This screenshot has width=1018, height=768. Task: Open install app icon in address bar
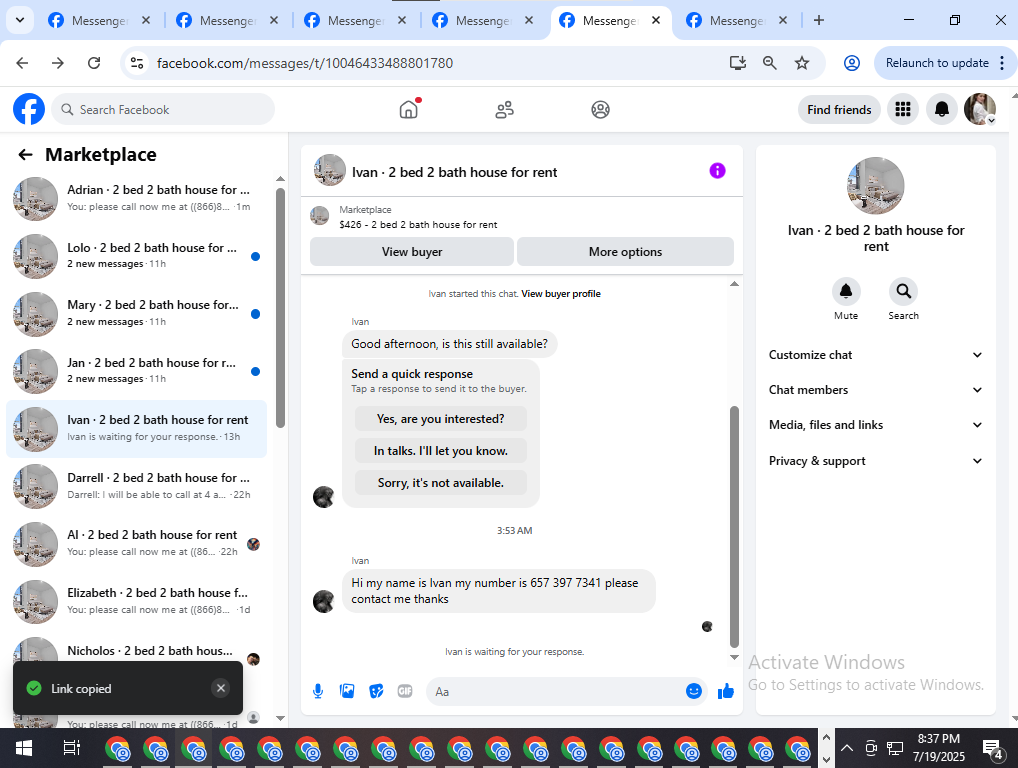coord(738,63)
